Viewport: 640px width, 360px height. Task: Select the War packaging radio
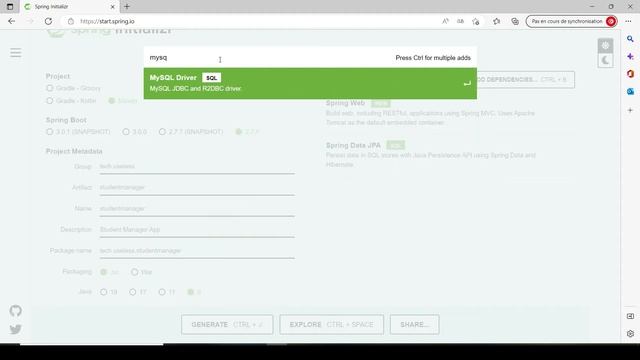click(135, 272)
